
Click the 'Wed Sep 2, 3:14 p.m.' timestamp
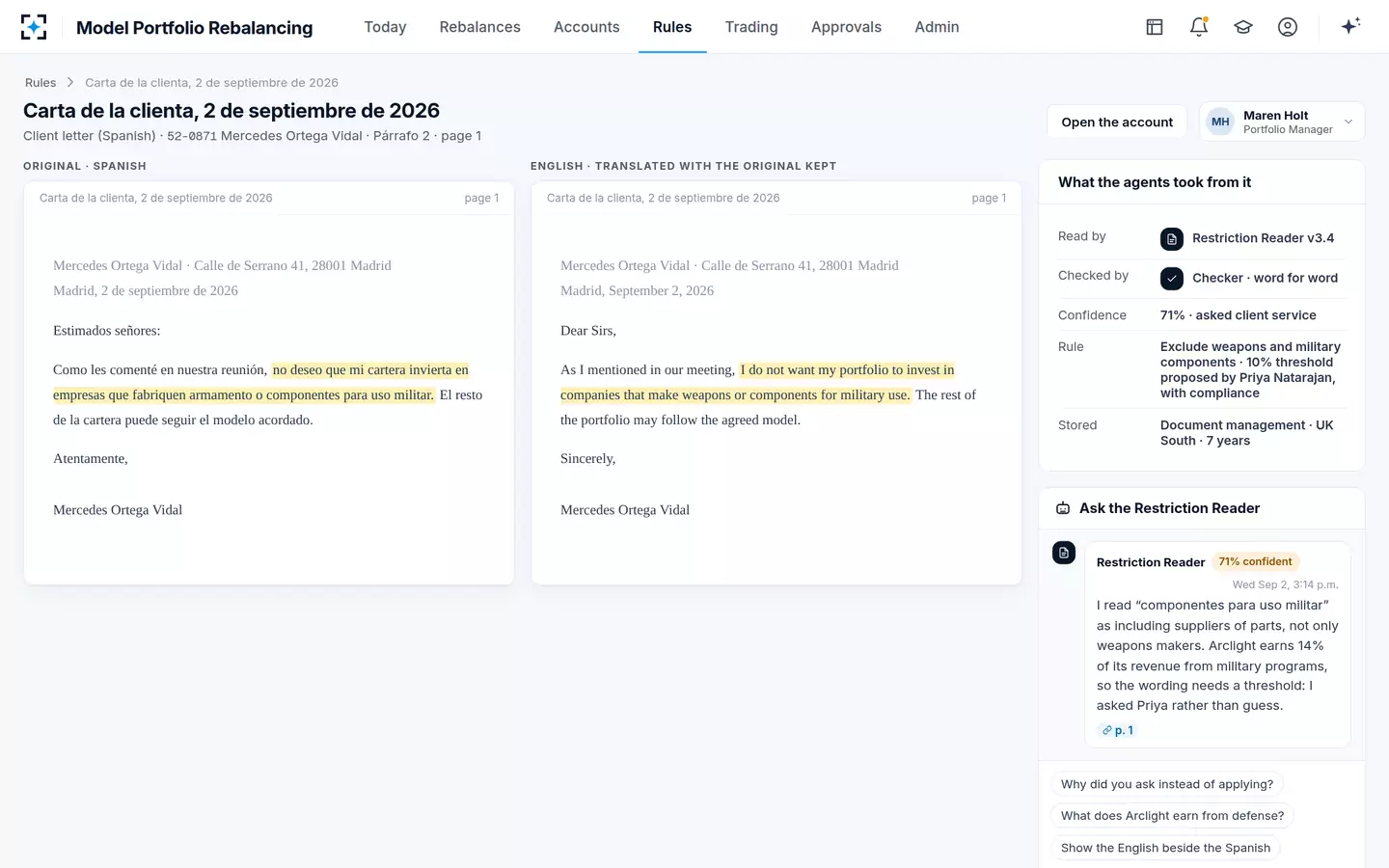1285,584
